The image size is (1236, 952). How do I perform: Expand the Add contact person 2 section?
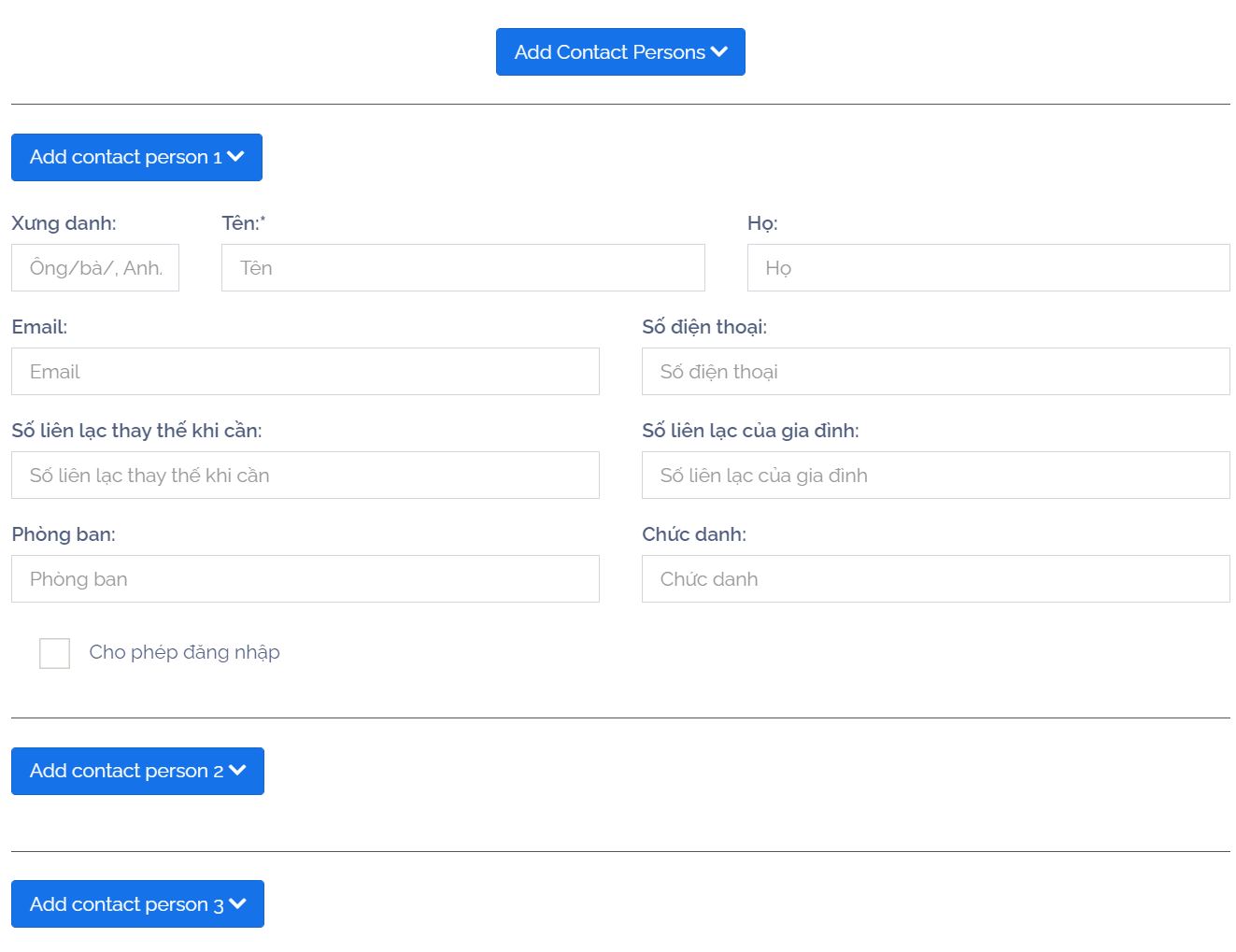[x=137, y=771]
